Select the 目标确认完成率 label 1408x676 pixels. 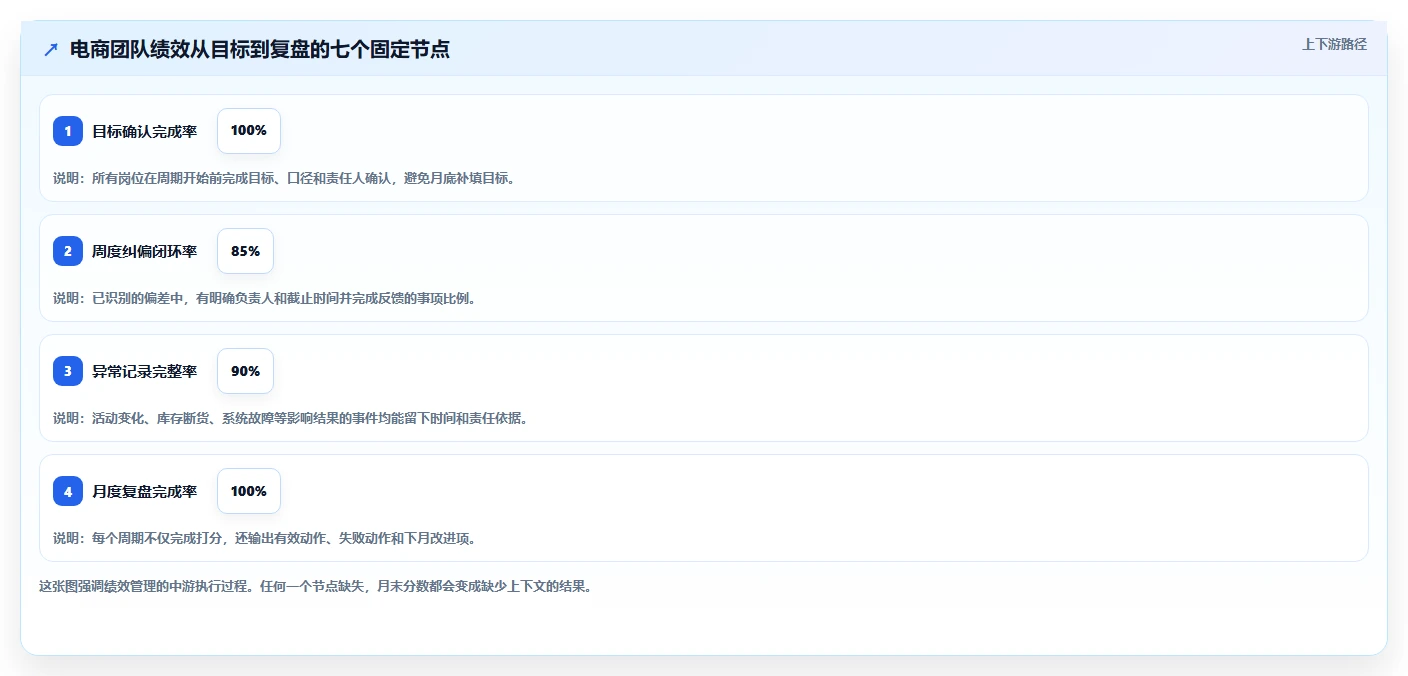144,131
